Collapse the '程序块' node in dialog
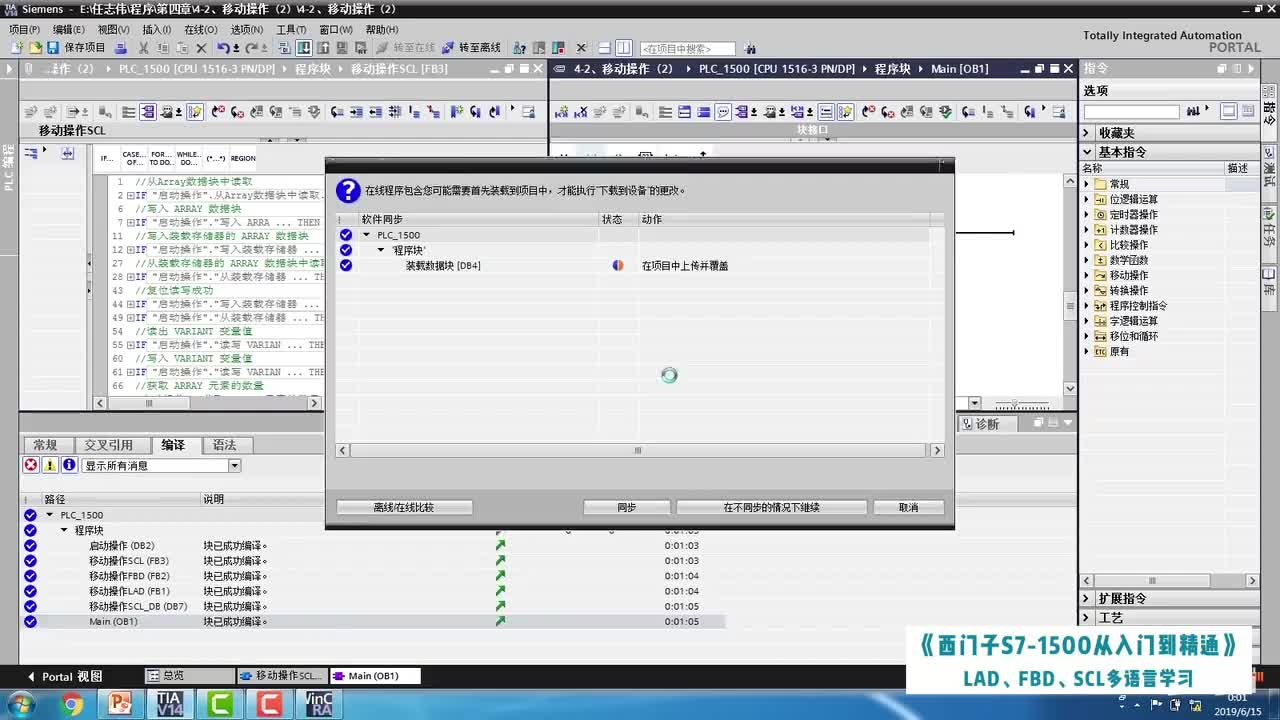Screen dimensions: 1280x720 click(381, 250)
